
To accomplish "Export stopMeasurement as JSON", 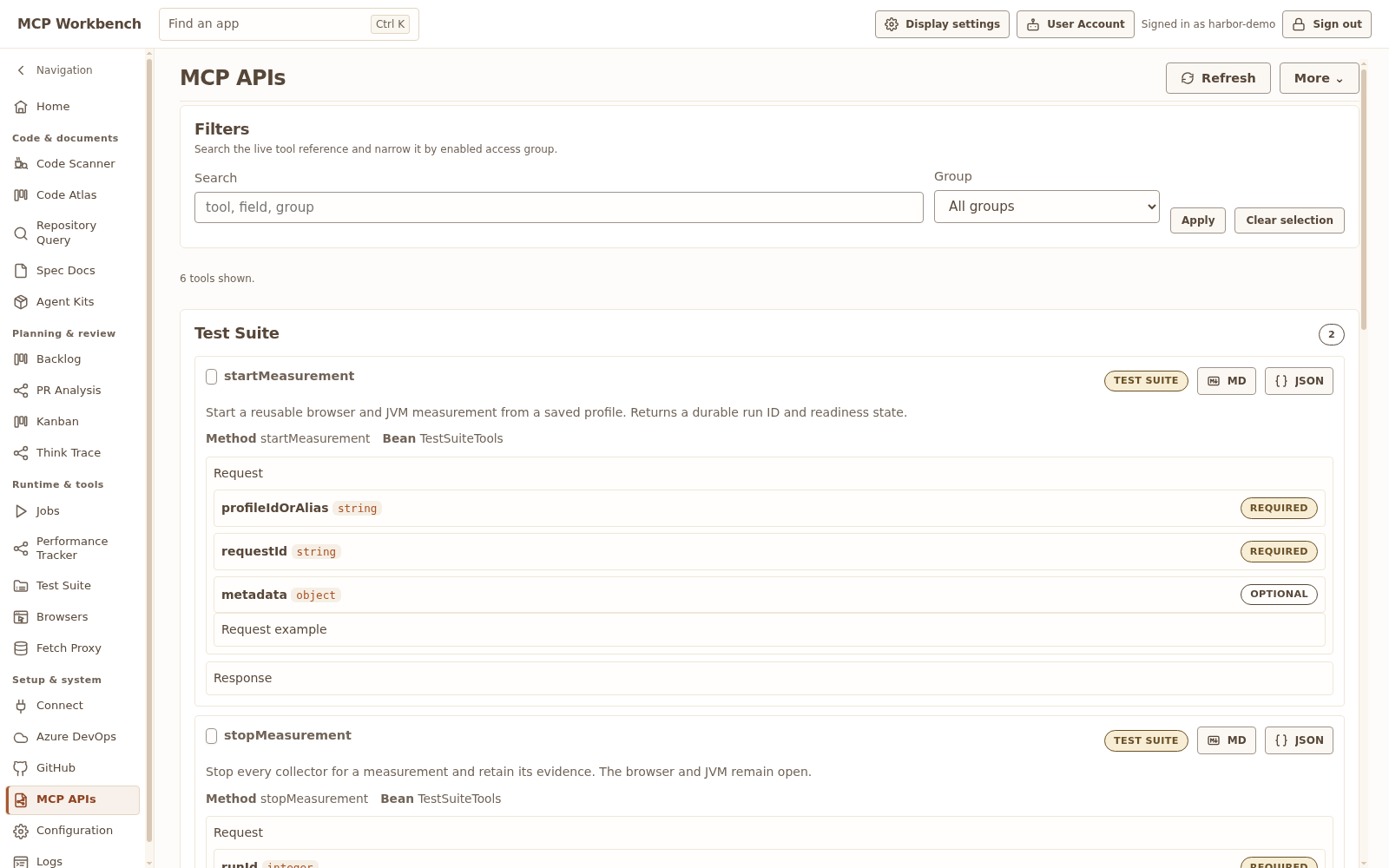I will point(1299,740).
